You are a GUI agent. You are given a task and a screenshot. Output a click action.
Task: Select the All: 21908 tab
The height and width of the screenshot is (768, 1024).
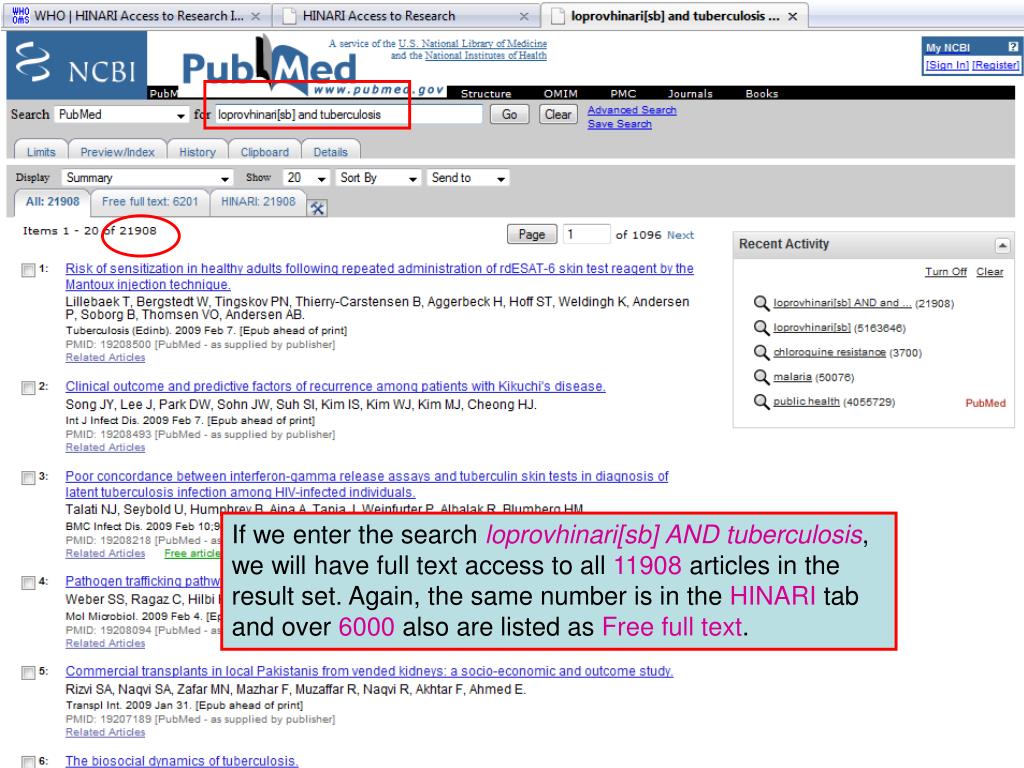[x=52, y=202]
